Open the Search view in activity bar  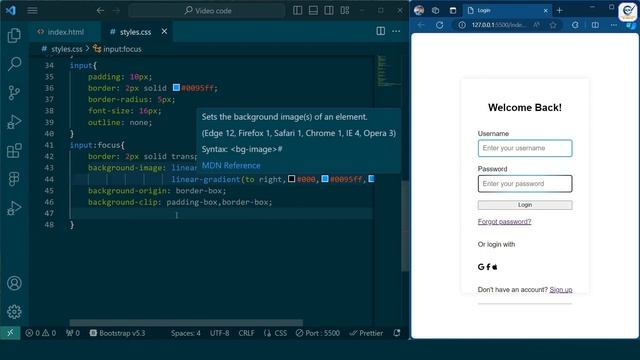tap(14, 64)
